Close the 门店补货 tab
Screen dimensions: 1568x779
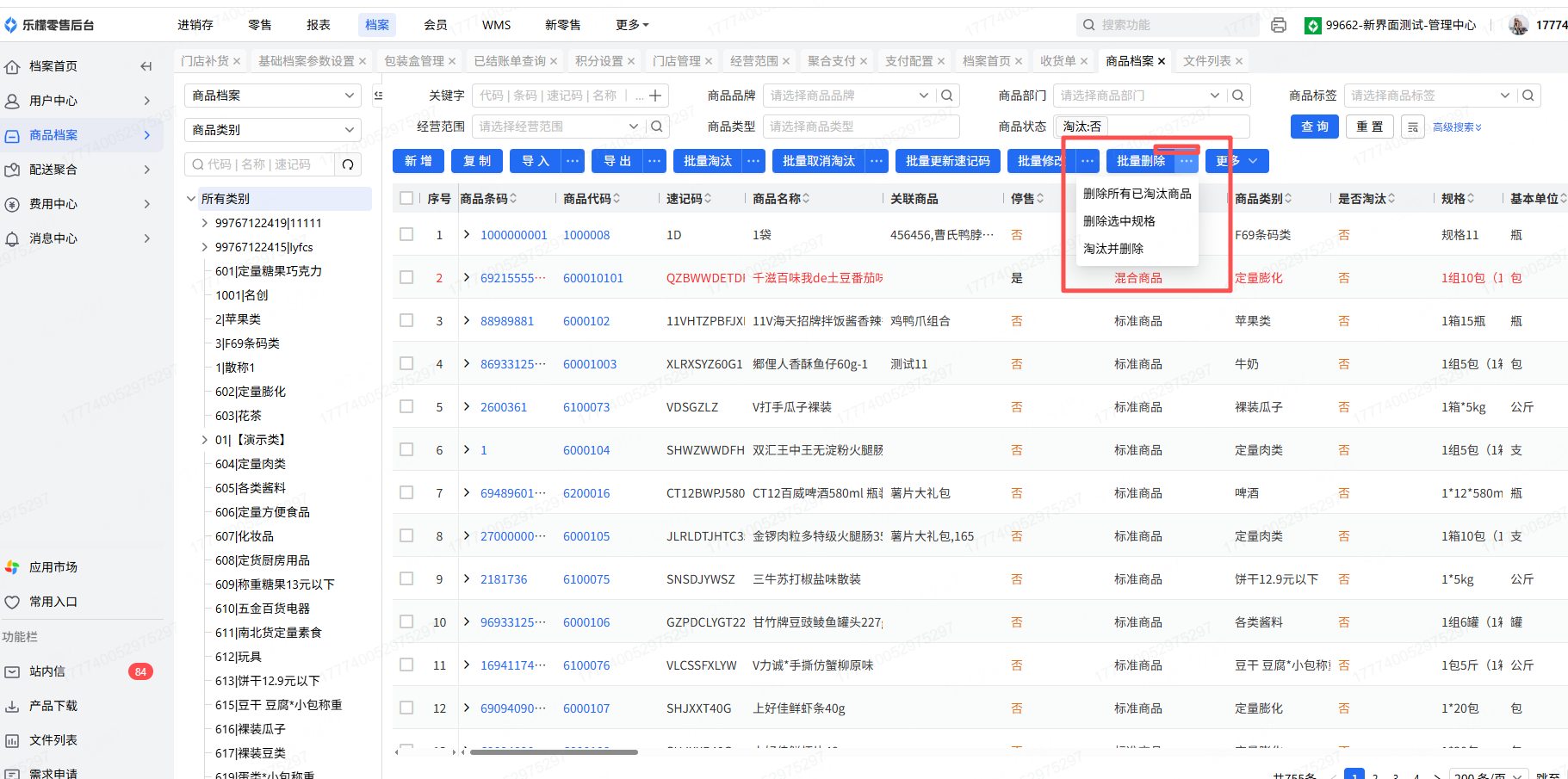tap(237, 61)
